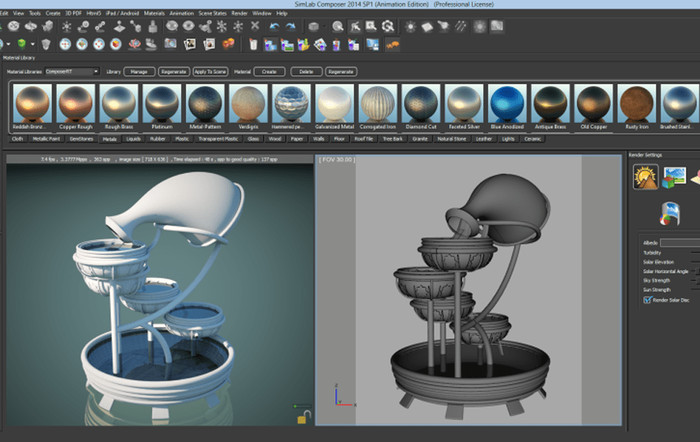Click the photo stack icon in second toolbar

(x=190, y=44)
